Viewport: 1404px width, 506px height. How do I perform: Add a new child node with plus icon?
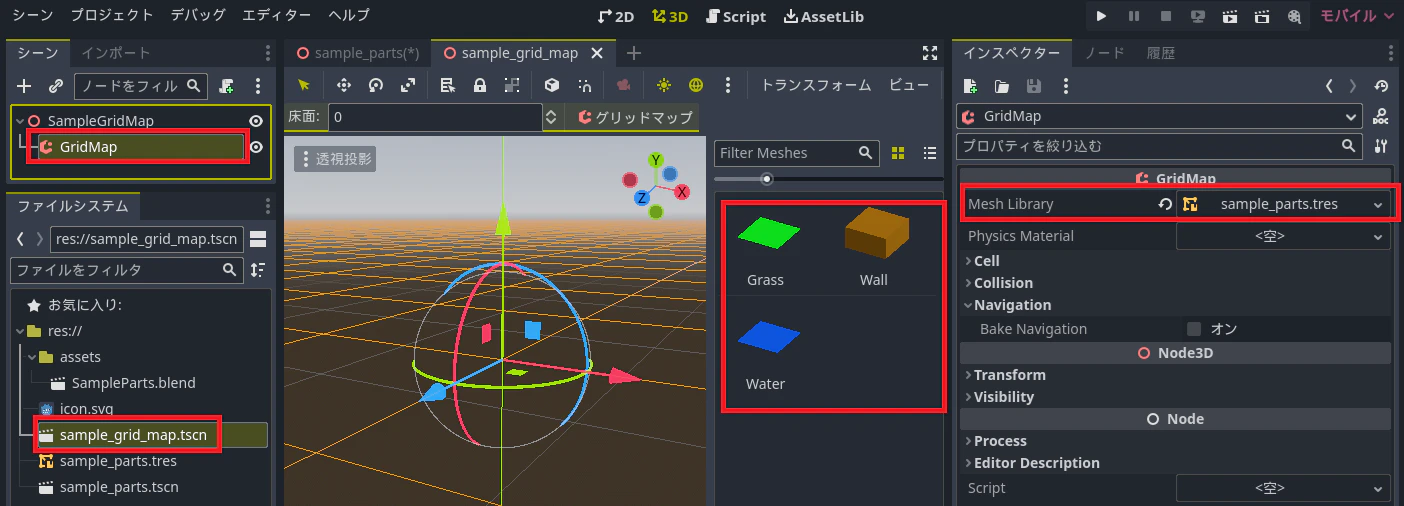pos(25,86)
